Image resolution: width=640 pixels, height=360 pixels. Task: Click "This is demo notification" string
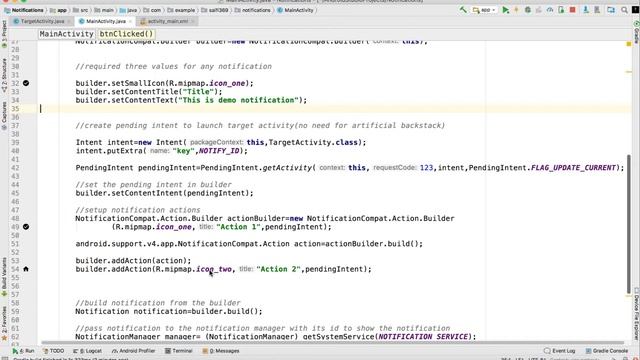[239, 100]
